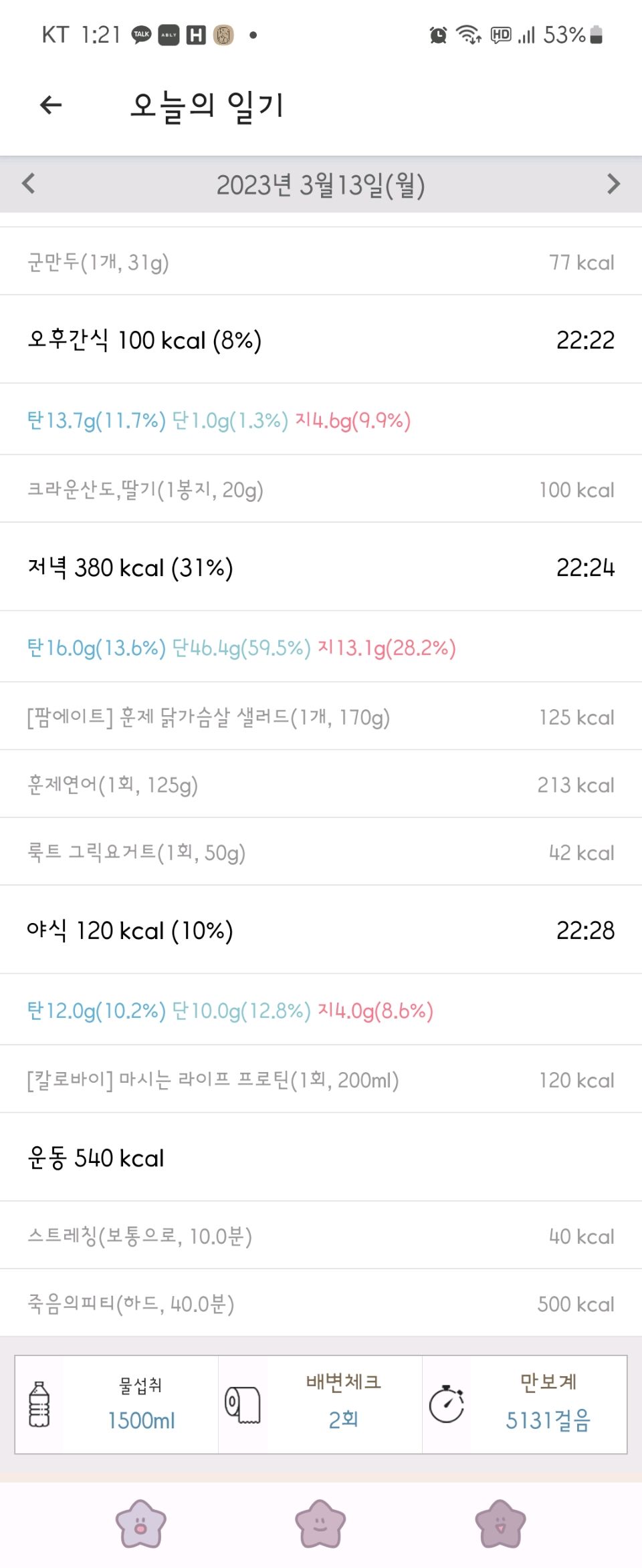Screen dimensions: 642x1568
Task: Open 저녁 380 kcal meal header
Action: coord(321,567)
